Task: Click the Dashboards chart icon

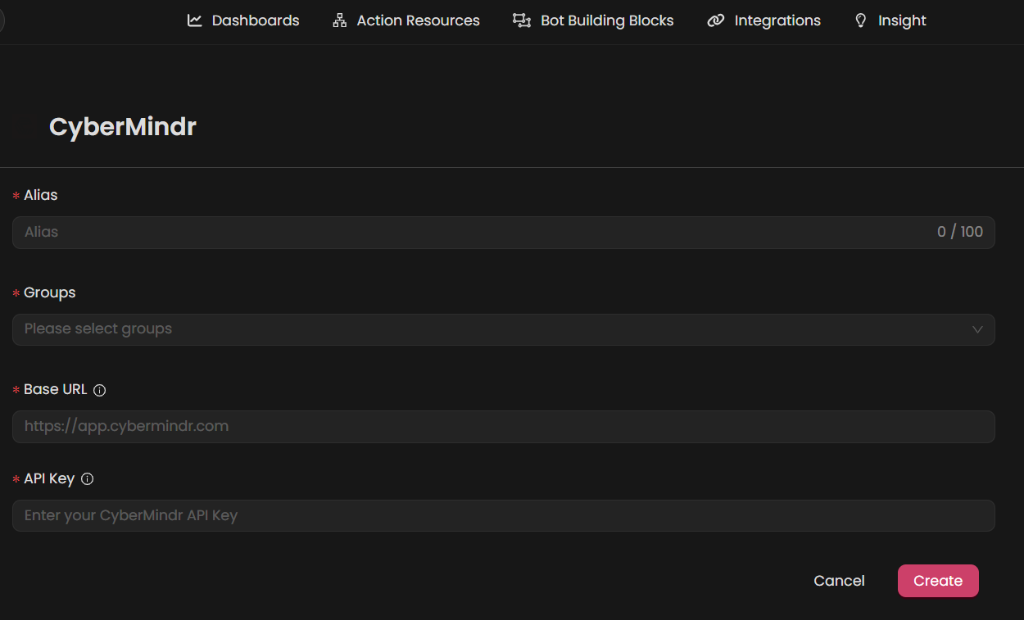Action: coord(195,20)
